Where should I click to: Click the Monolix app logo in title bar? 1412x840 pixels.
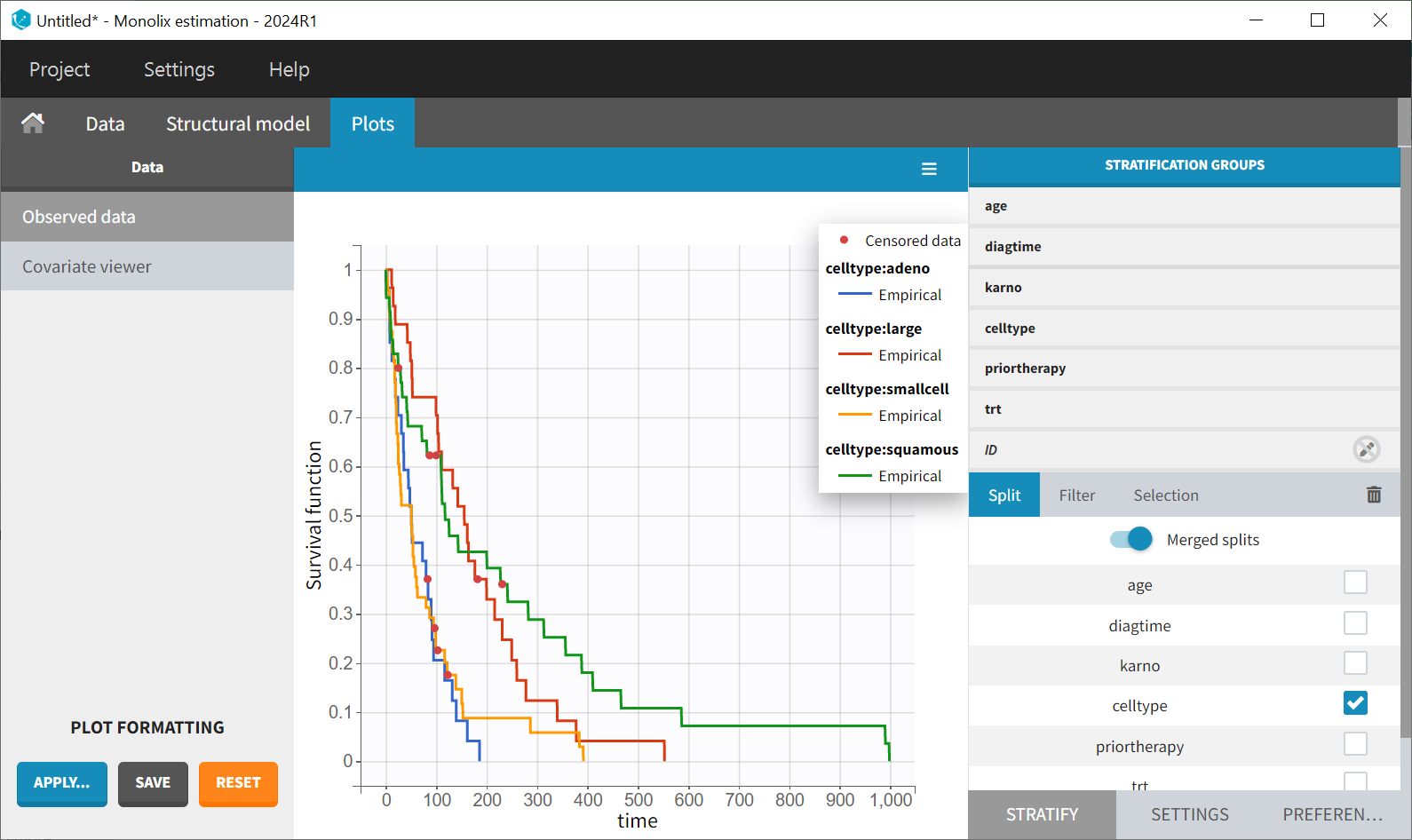[x=20, y=20]
